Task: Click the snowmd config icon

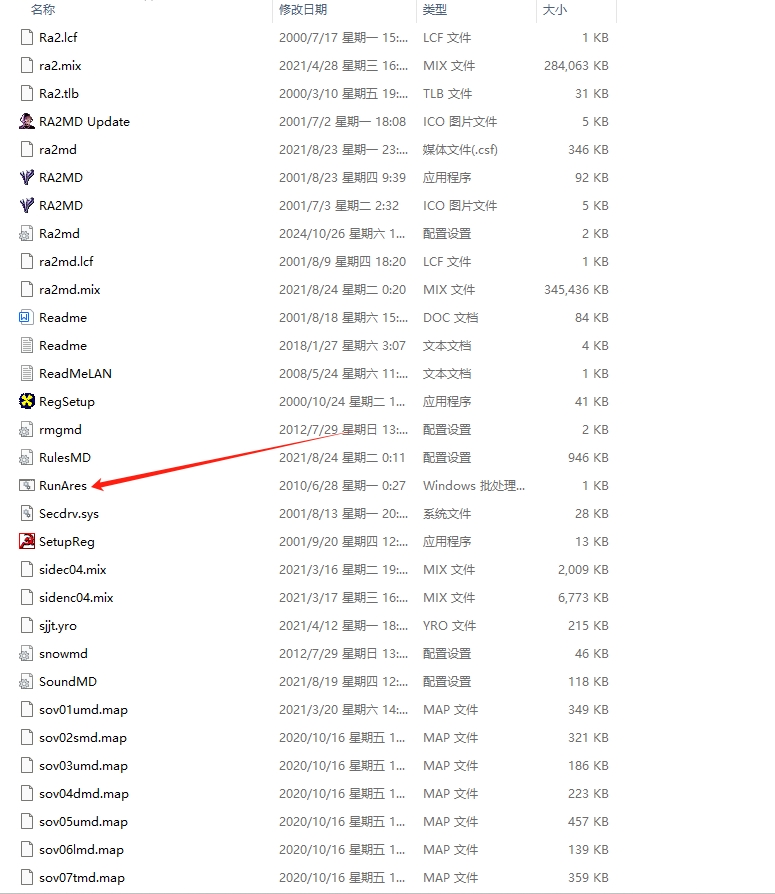Action: (26, 653)
